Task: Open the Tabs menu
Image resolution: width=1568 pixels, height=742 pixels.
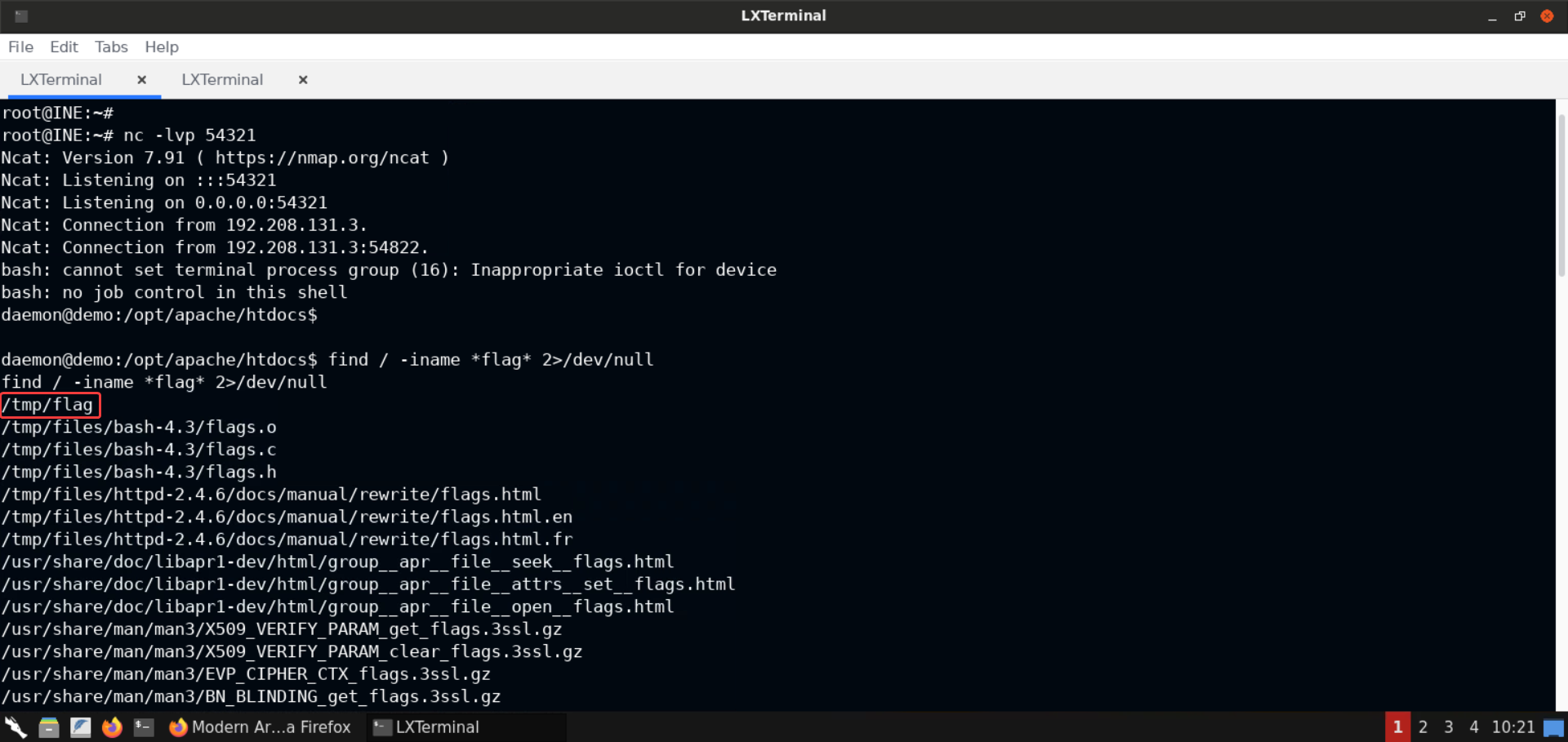Action: 111,47
